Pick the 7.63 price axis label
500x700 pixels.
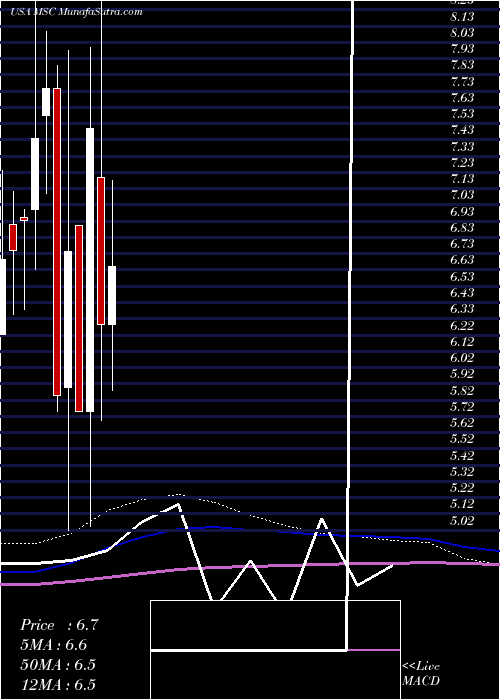[463, 98]
